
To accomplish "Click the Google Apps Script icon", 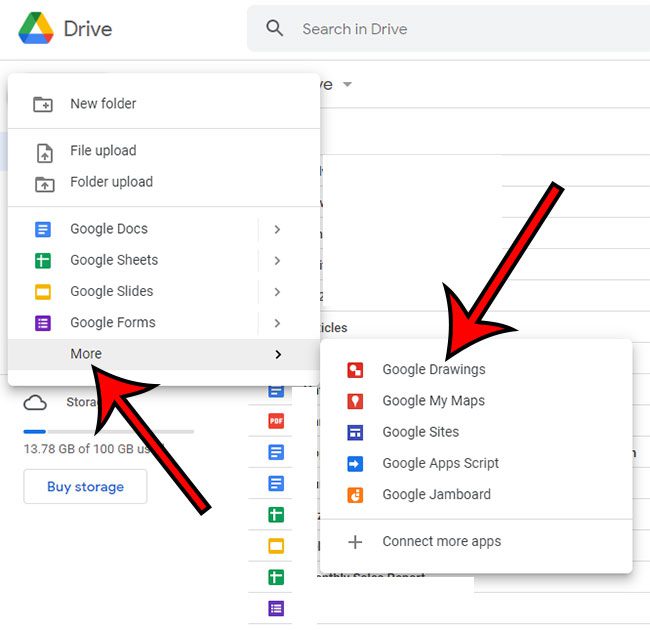I will (355, 464).
